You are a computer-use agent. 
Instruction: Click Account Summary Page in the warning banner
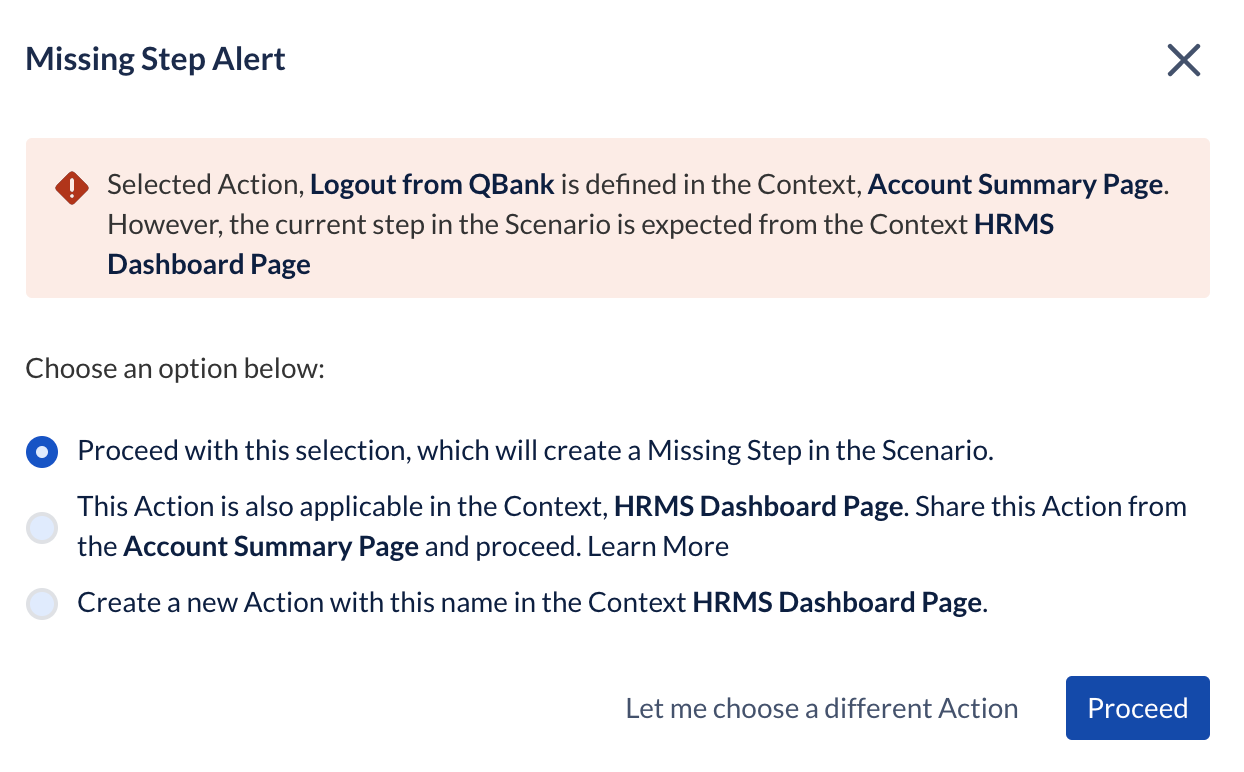1014,185
